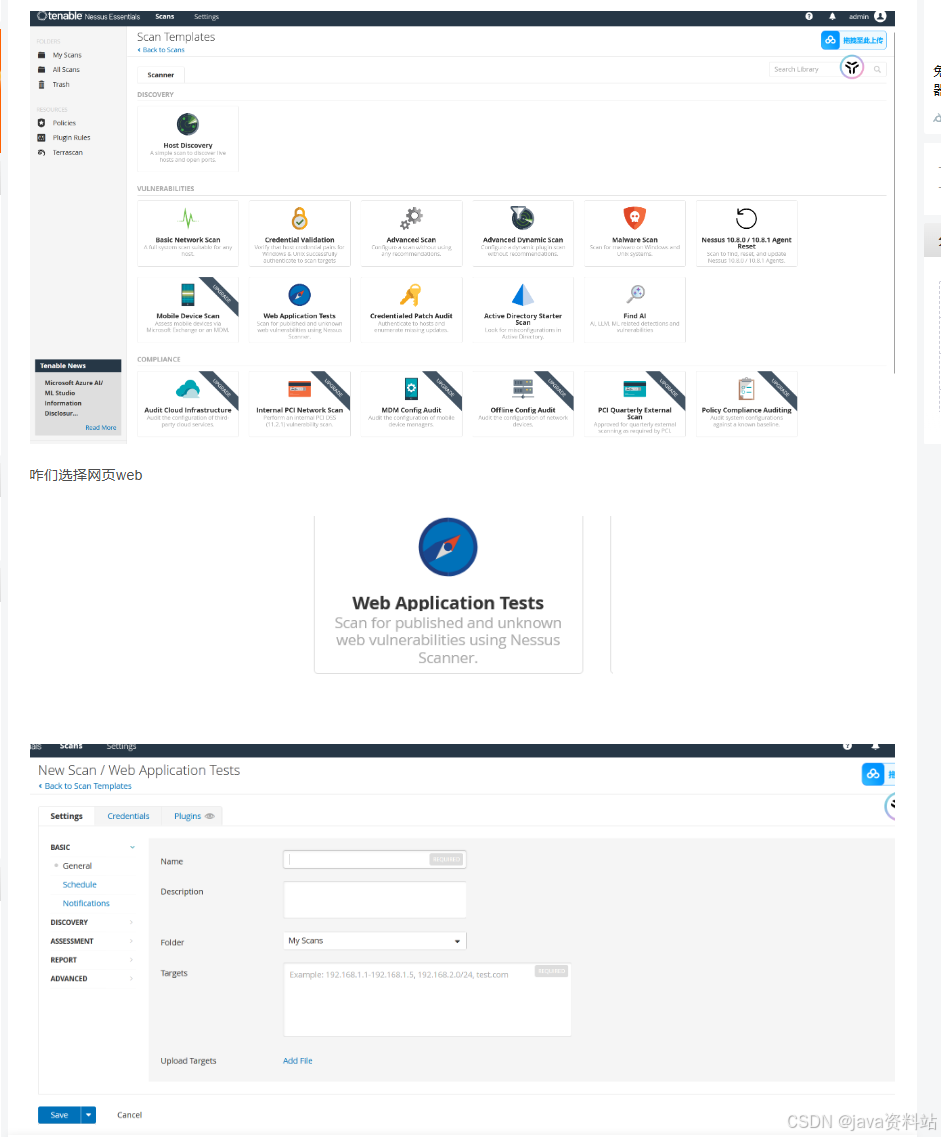941x1137 pixels.
Task: Click the search magnifier in Search Library
Action: (x=877, y=70)
